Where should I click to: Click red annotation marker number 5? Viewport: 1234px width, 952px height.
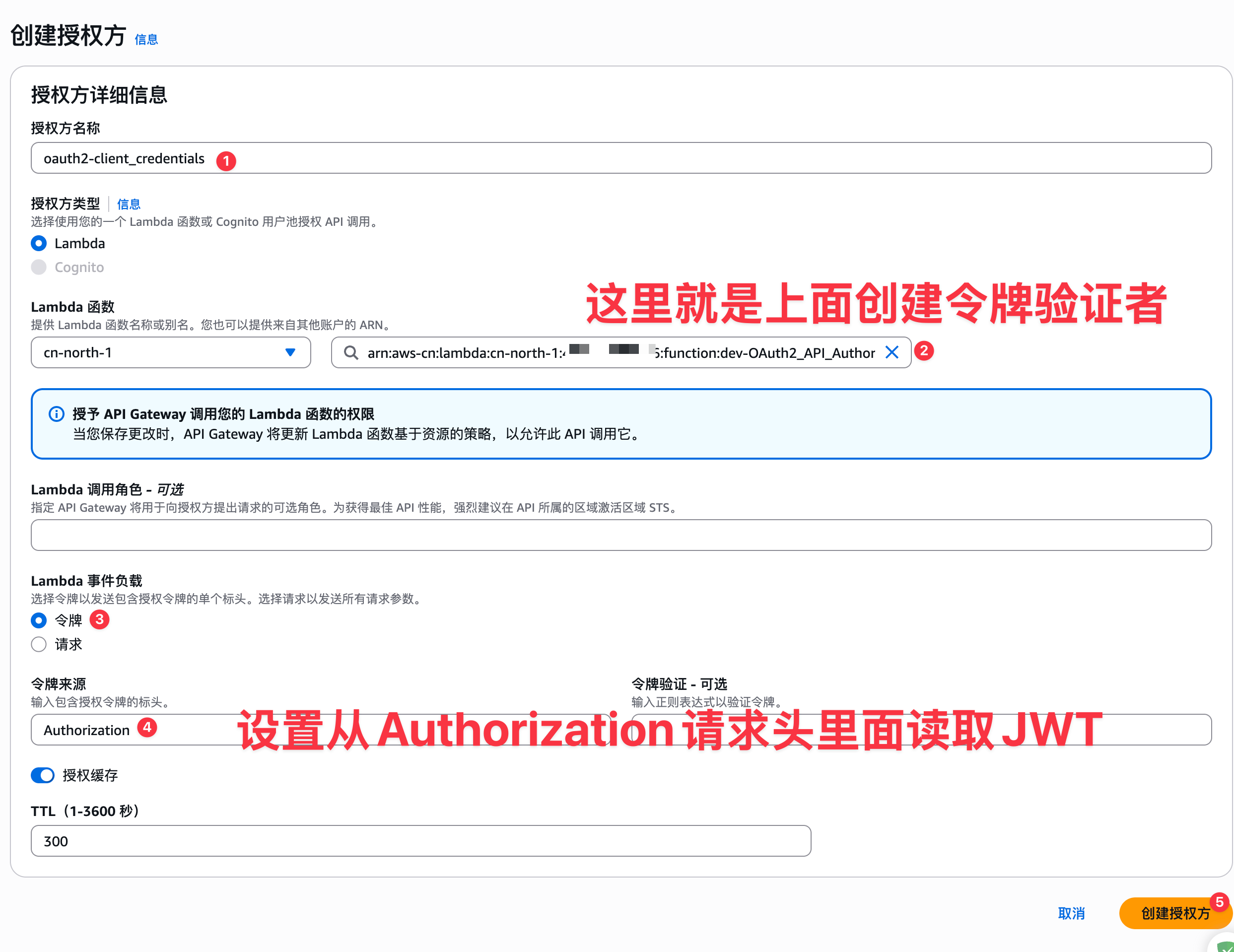coord(1219,902)
